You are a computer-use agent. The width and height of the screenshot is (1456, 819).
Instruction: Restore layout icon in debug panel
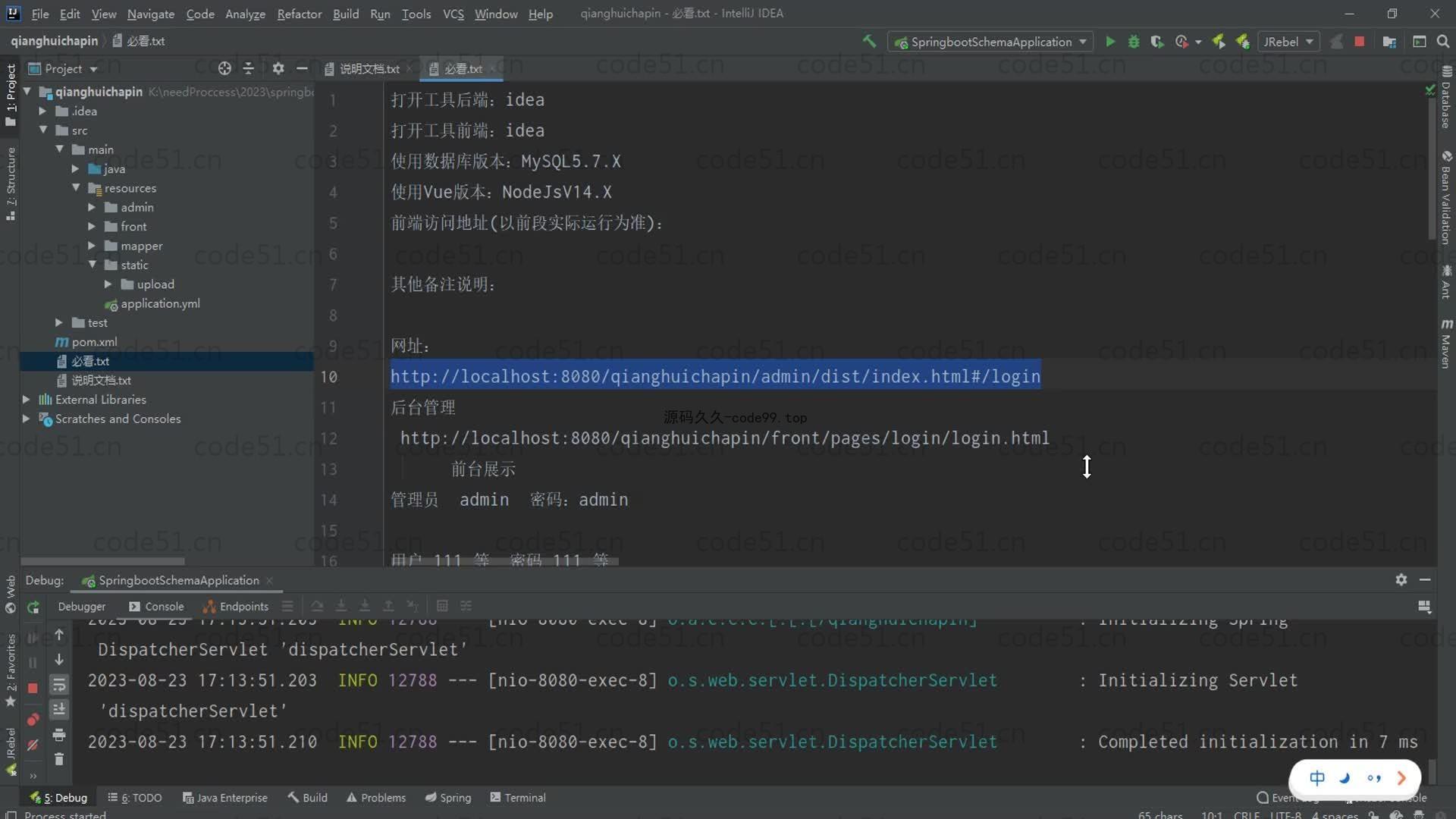coord(1424,607)
